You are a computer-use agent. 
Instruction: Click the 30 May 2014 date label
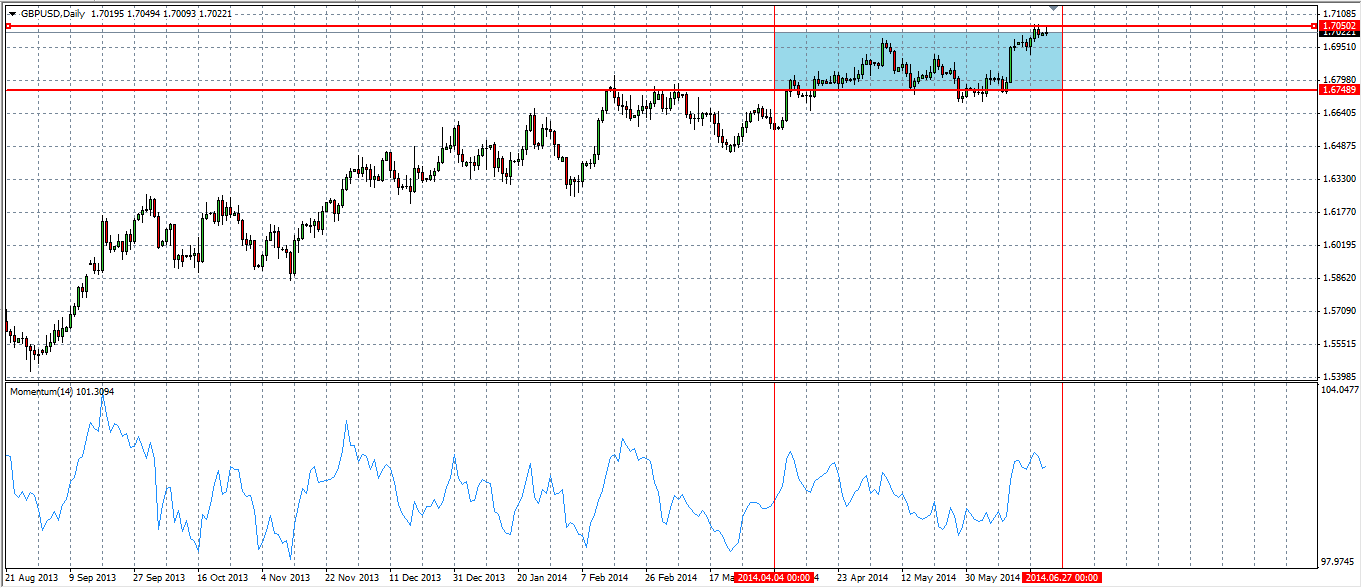coord(992,578)
